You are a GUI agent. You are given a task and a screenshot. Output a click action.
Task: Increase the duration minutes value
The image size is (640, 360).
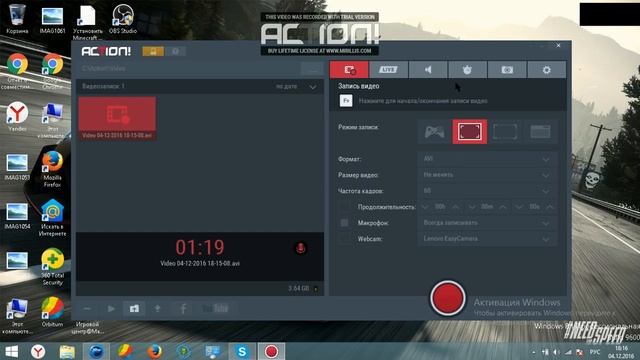(503, 207)
